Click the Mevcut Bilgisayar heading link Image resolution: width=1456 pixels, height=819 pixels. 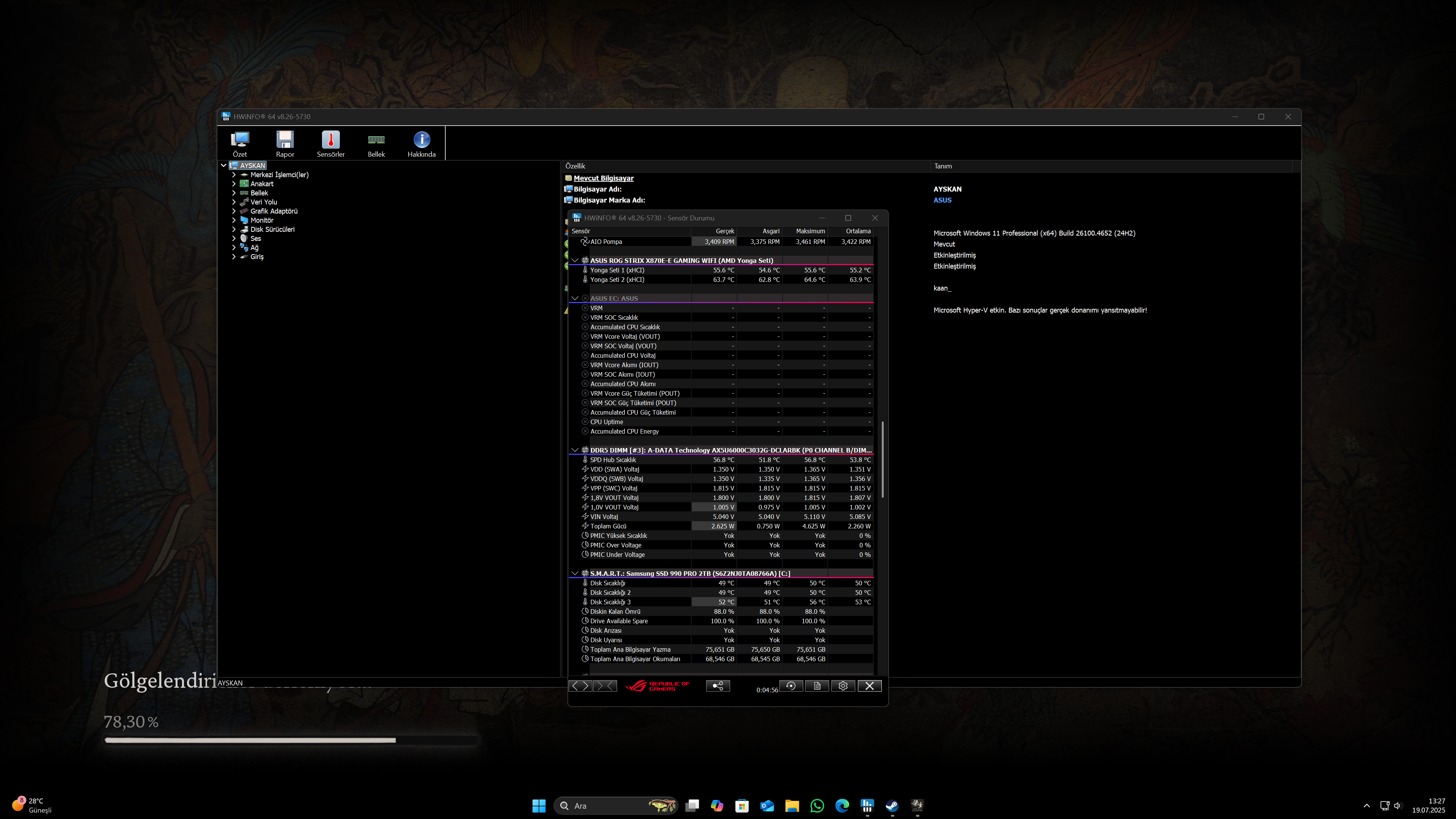[x=604, y=178]
